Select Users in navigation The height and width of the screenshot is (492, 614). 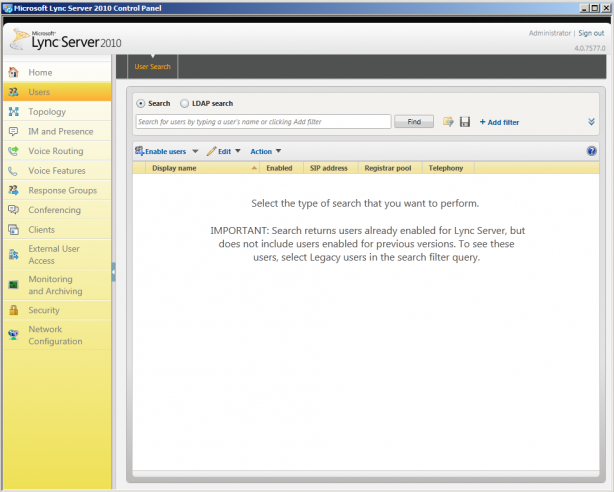[x=57, y=92]
